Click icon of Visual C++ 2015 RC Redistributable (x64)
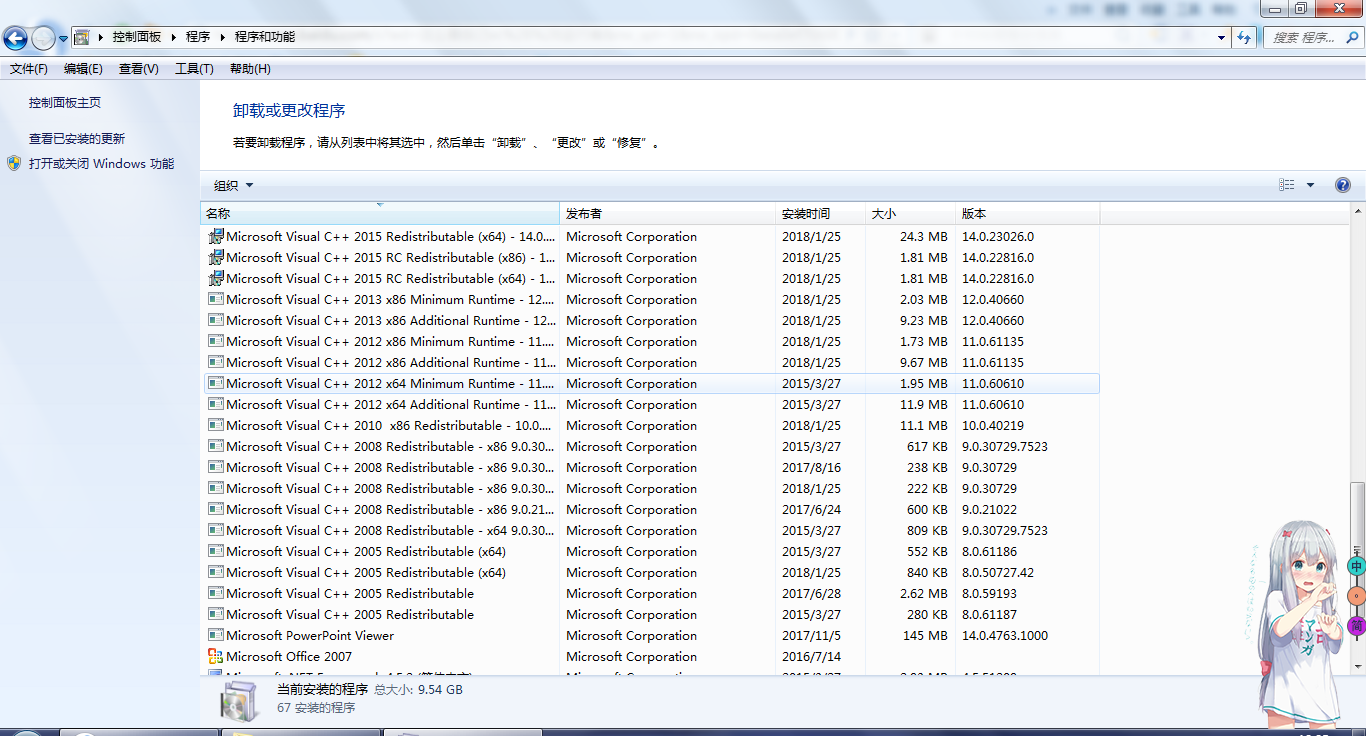The height and width of the screenshot is (736, 1366). point(216,279)
